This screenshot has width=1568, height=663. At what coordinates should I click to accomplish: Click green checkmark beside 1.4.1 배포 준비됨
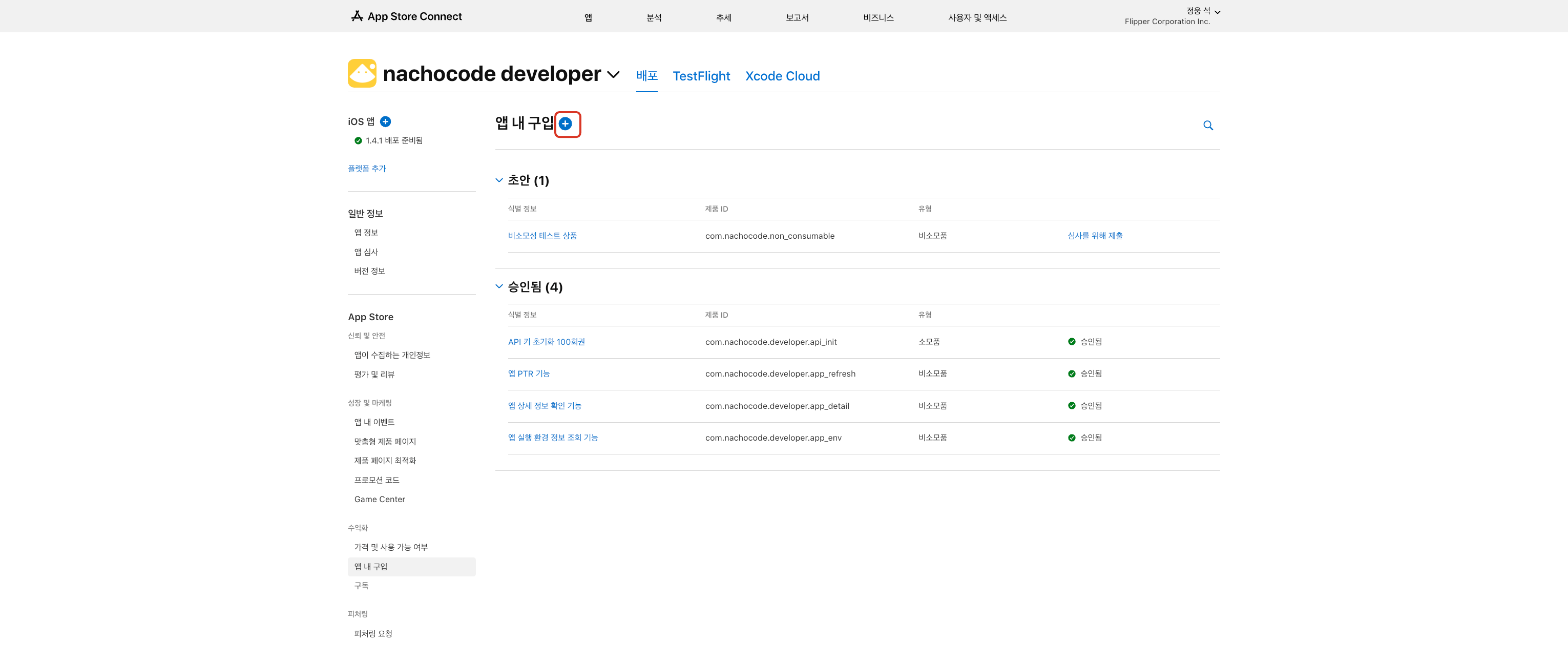(x=358, y=140)
